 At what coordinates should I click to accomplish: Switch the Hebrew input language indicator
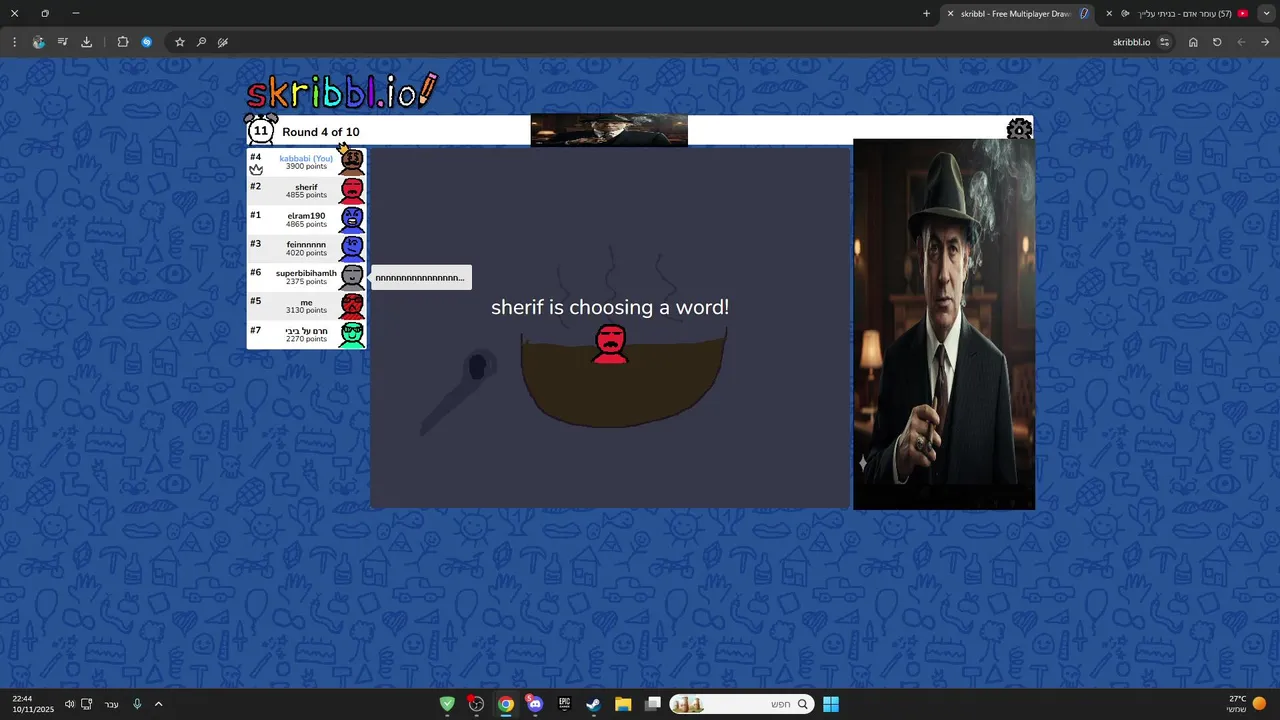click(x=112, y=704)
